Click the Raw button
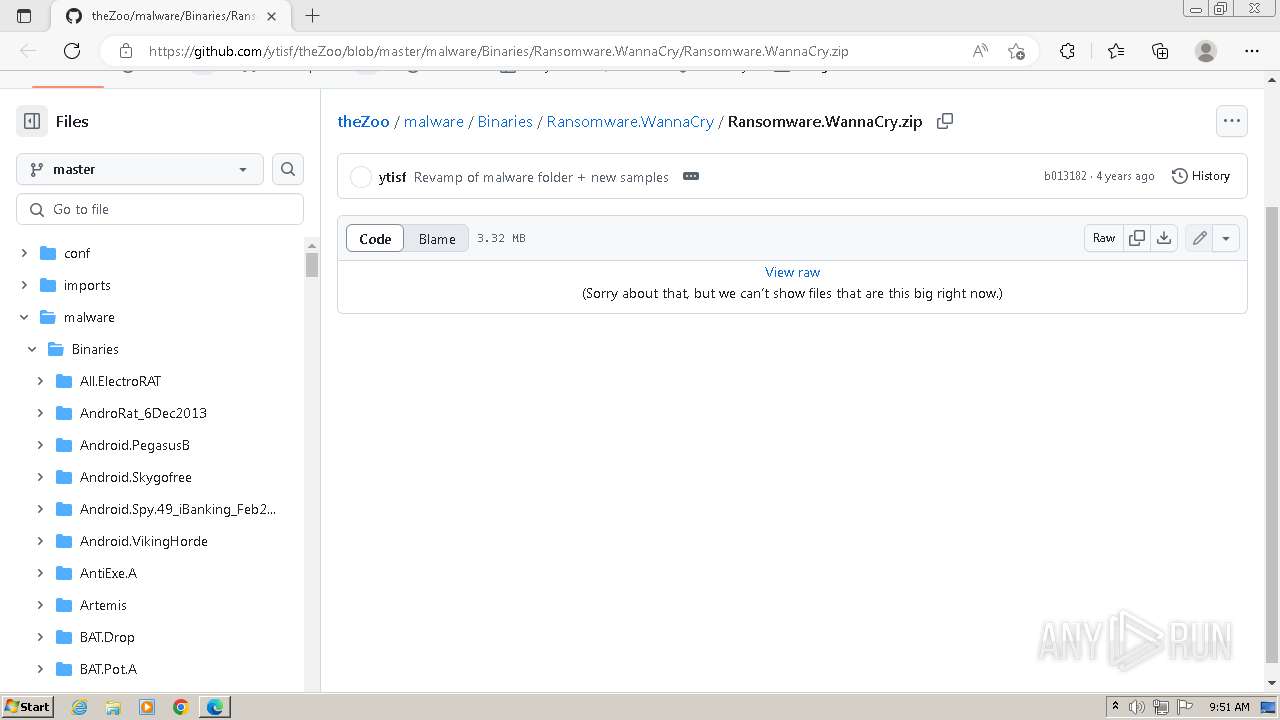The width and height of the screenshot is (1280, 720). click(1104, 238)
